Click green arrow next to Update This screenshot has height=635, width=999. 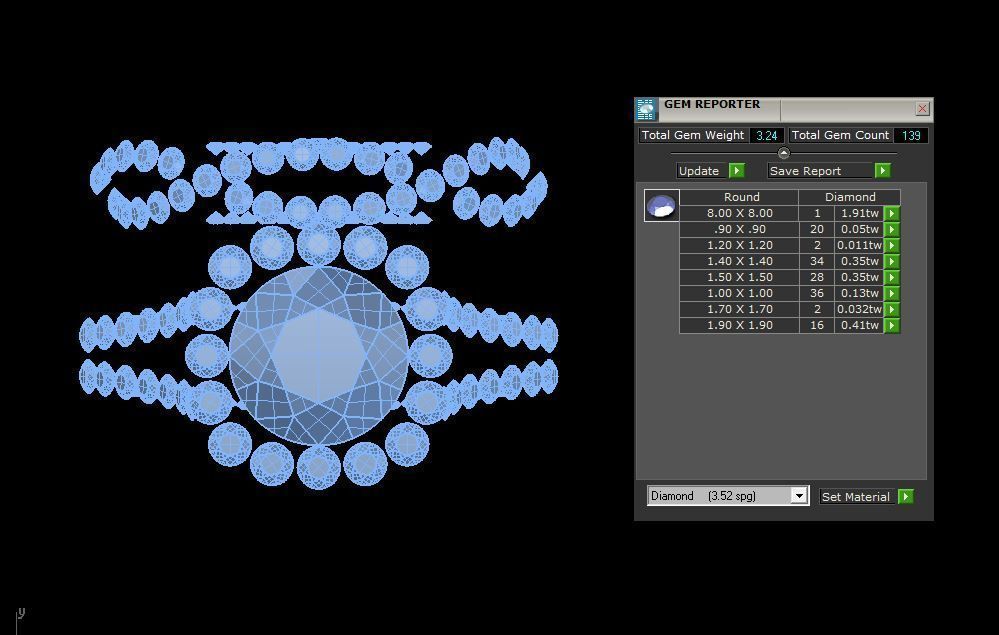[x=737, y=171]
